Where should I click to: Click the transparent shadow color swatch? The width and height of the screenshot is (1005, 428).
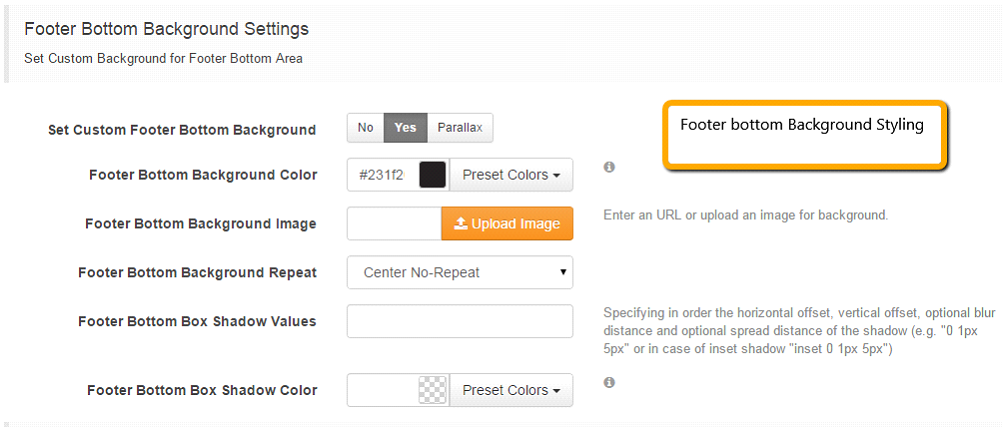pyautogui.click(x=432, y=390)
